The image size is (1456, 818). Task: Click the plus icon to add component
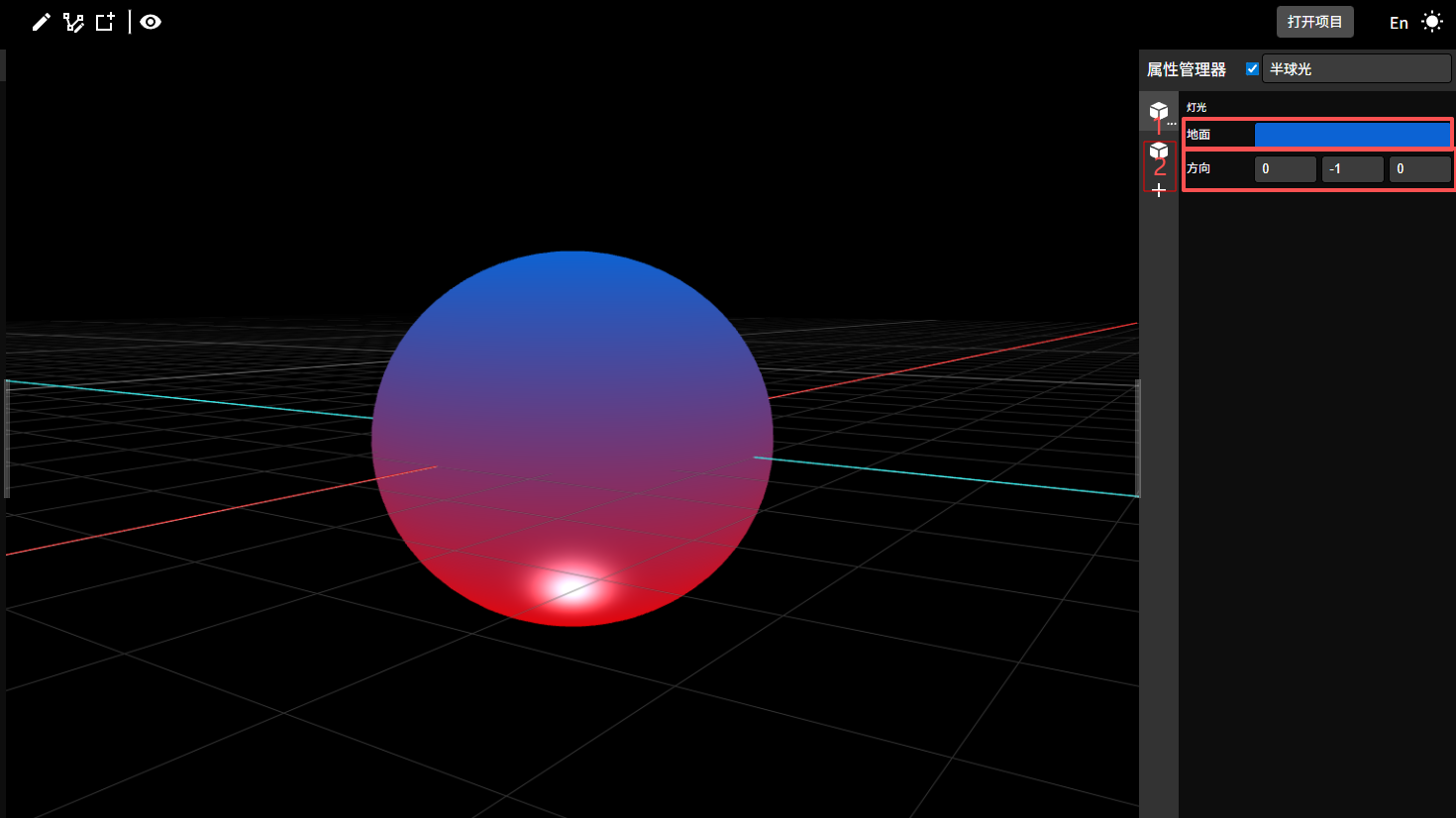1159,190
